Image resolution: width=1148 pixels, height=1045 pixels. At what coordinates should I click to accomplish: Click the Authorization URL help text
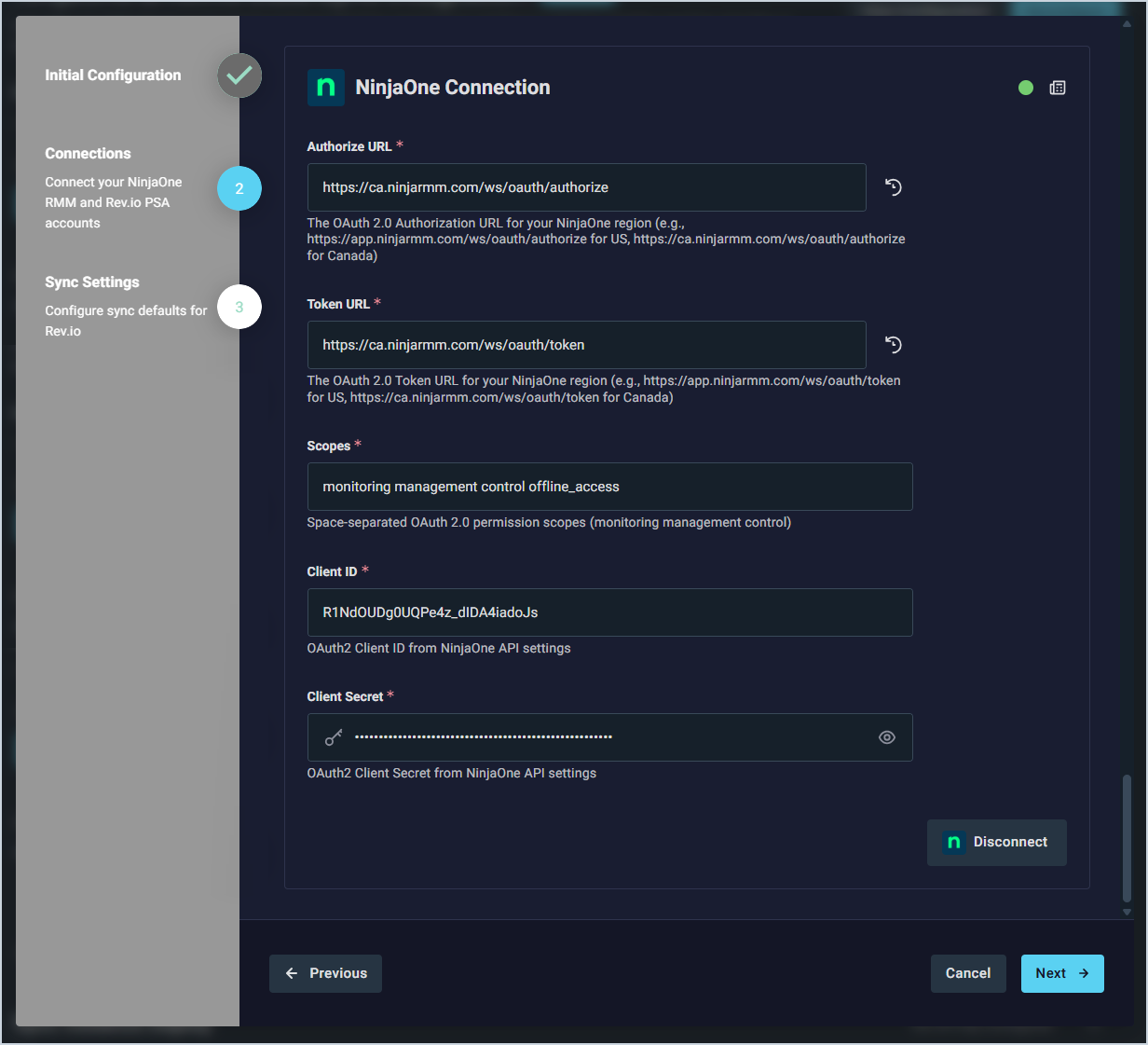click(x=606, y=240)
